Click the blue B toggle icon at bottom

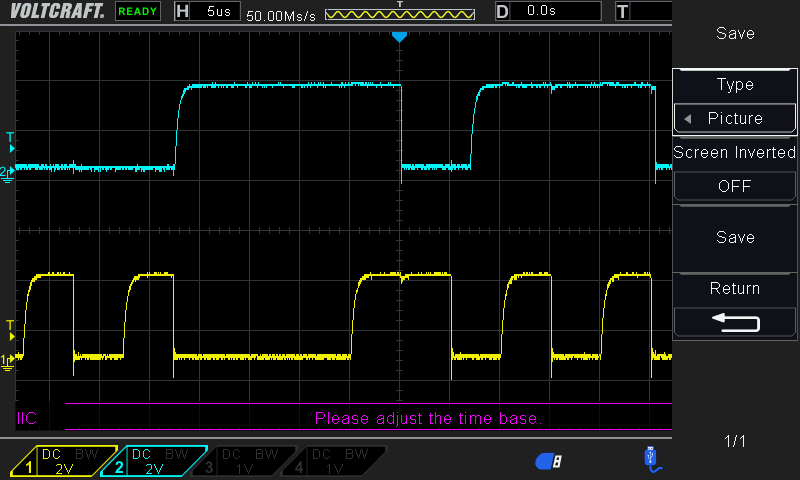(x=549, y=460)
